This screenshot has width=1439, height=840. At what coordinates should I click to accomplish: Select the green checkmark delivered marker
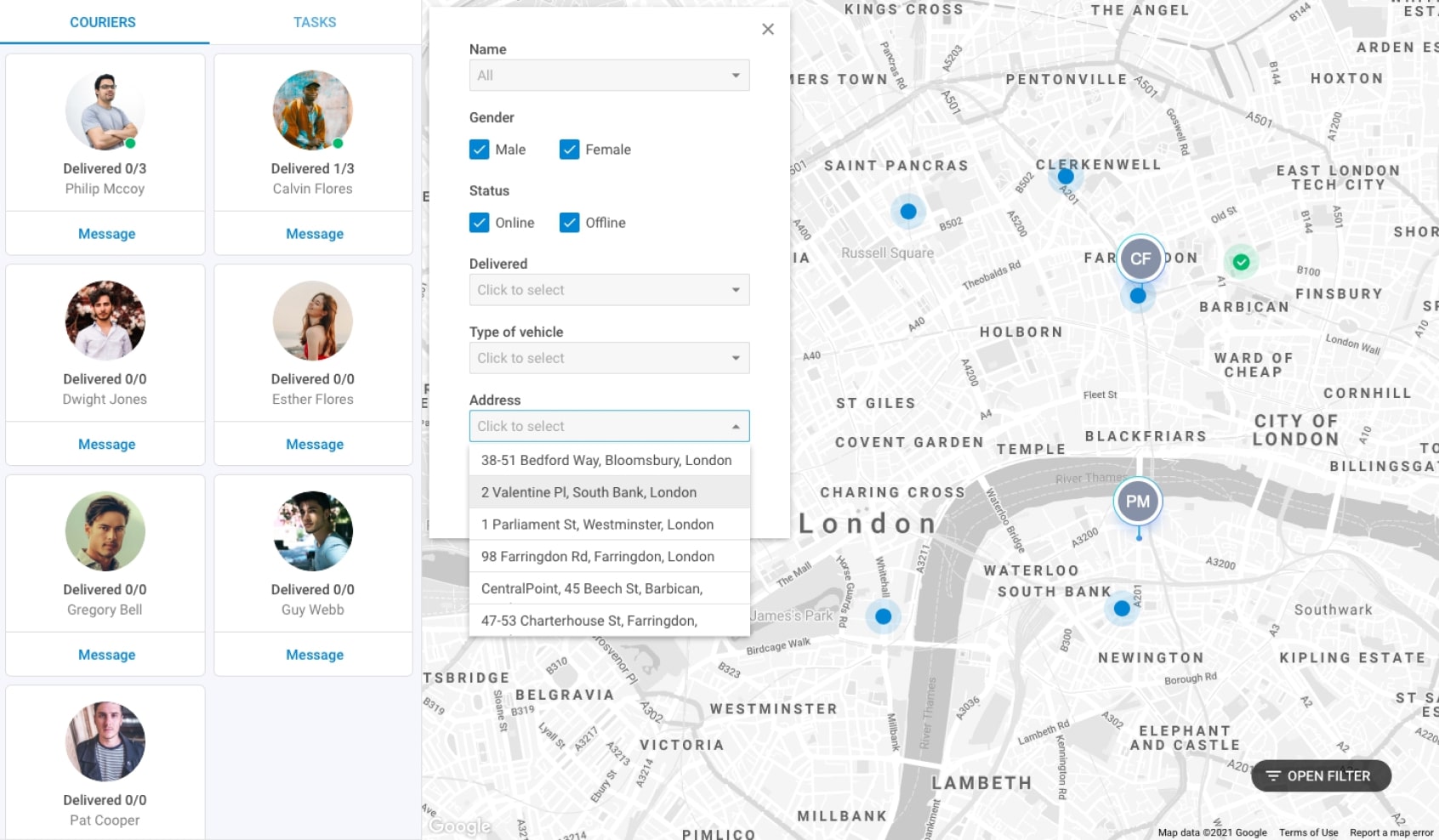(1242, 262)
